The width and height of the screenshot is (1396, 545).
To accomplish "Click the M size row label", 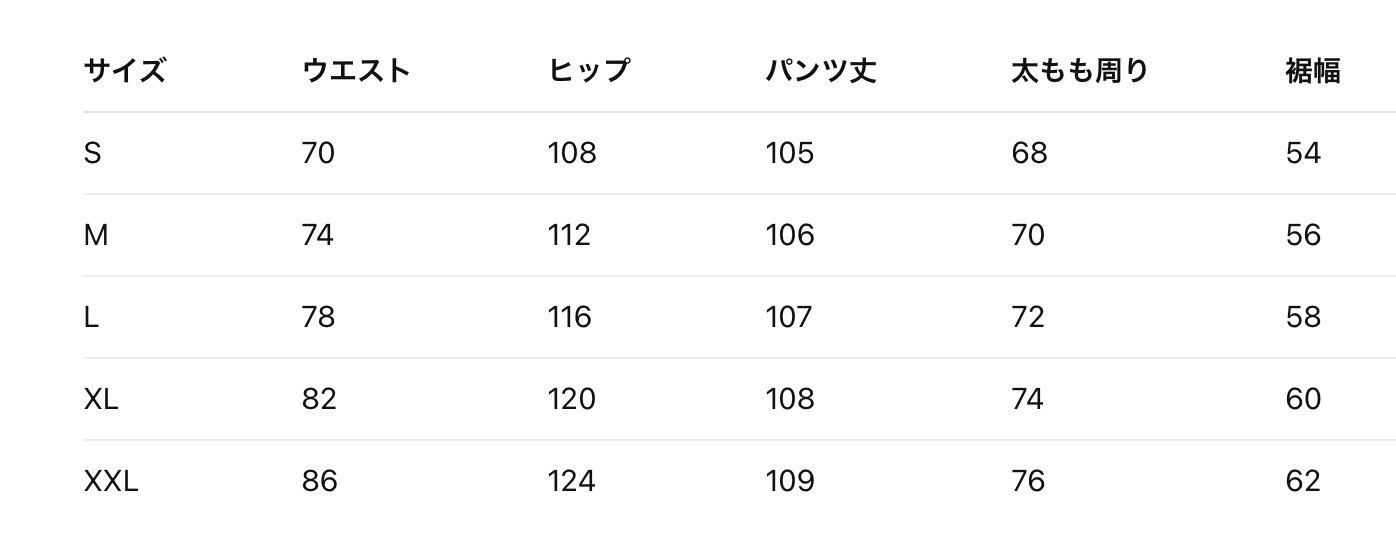I will coord(96,235).
